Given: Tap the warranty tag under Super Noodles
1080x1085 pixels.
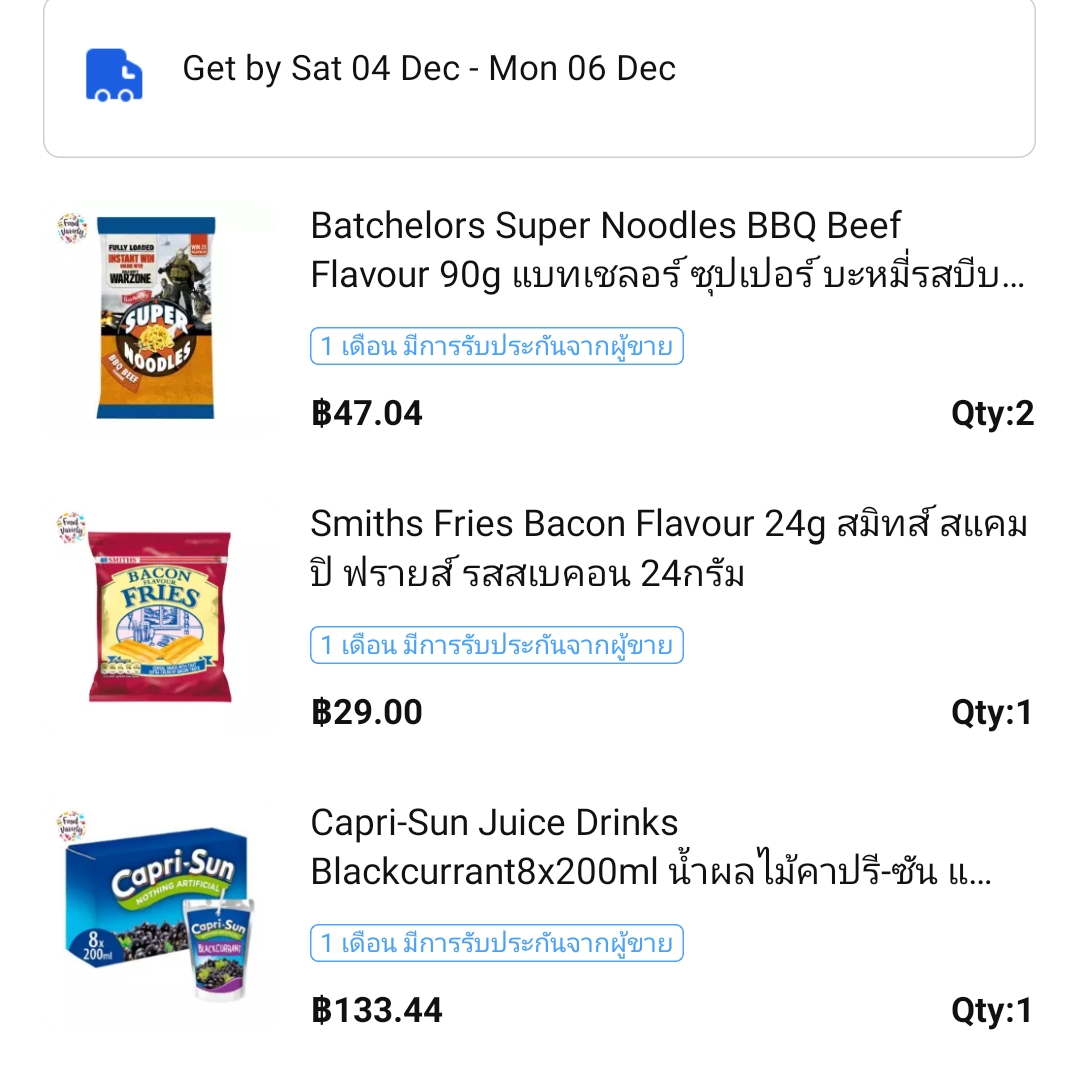Looking at the screenshot, I should pyautogui.click(x=497, y=346).
